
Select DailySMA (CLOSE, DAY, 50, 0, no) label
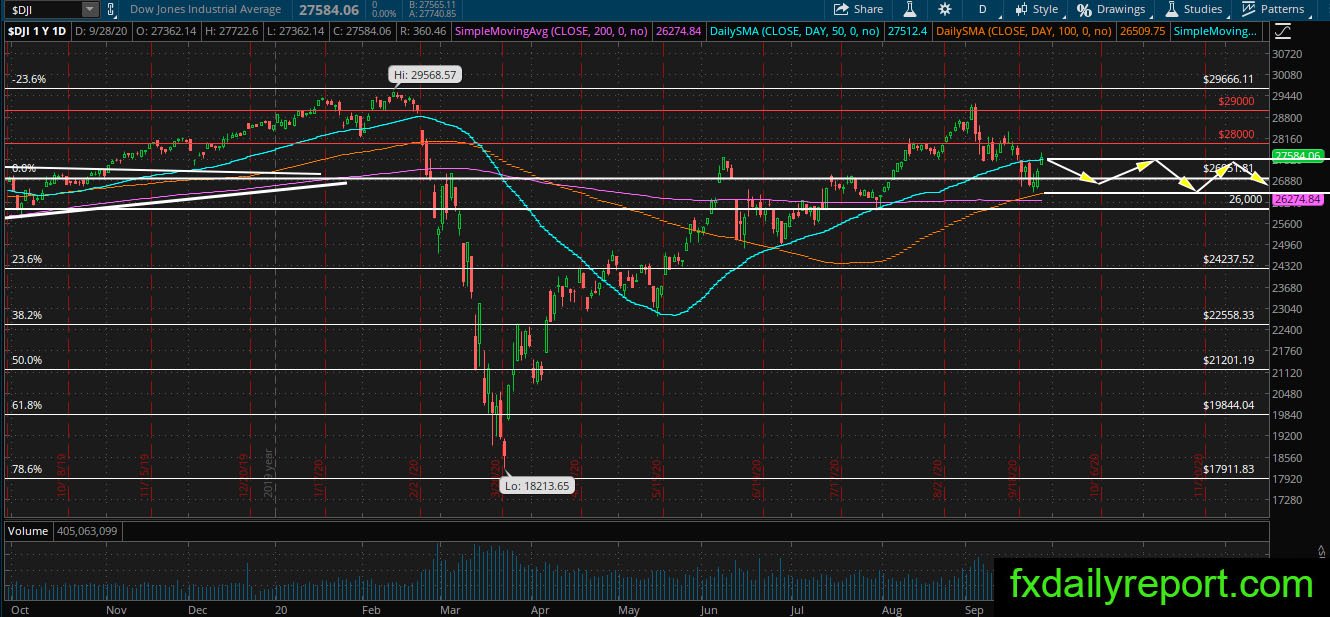click(x=794, y=32)
